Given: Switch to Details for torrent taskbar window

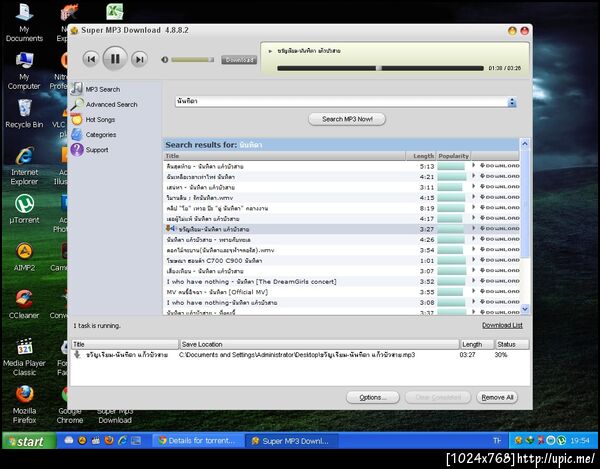Looking at the screenshot, I should [x=198, y=441].
